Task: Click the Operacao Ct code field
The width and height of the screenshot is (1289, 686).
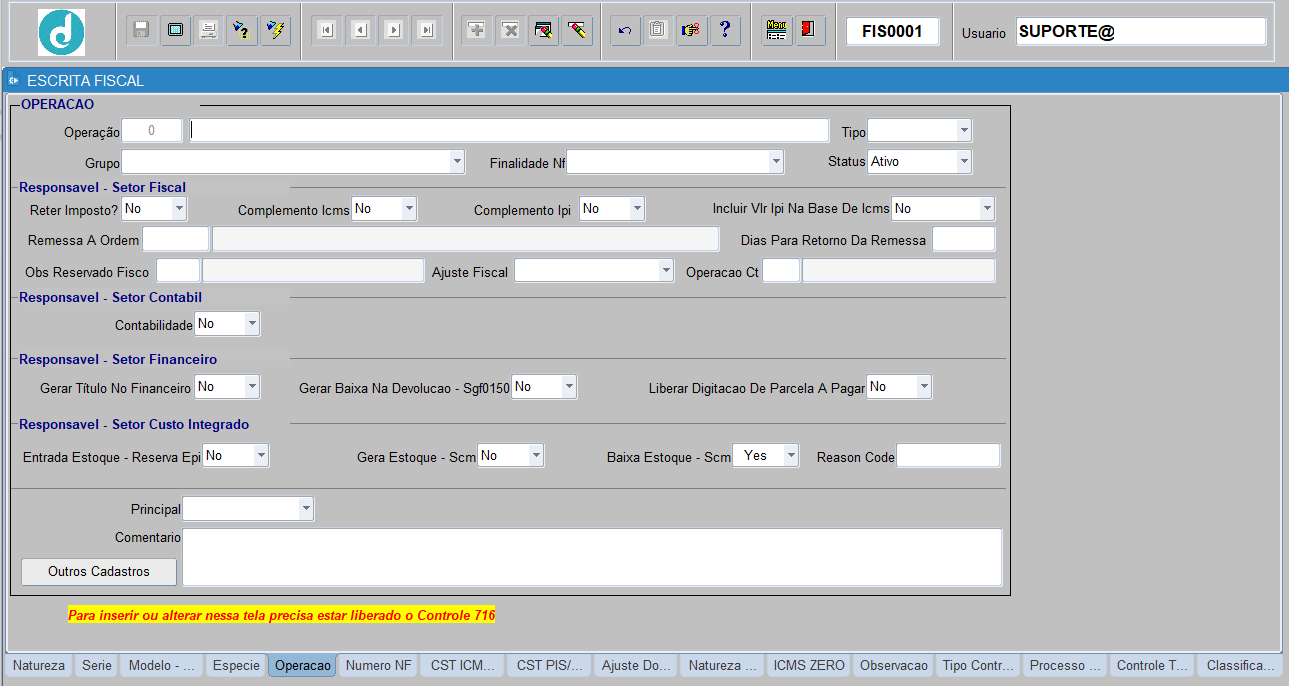Action: point(781,271)
